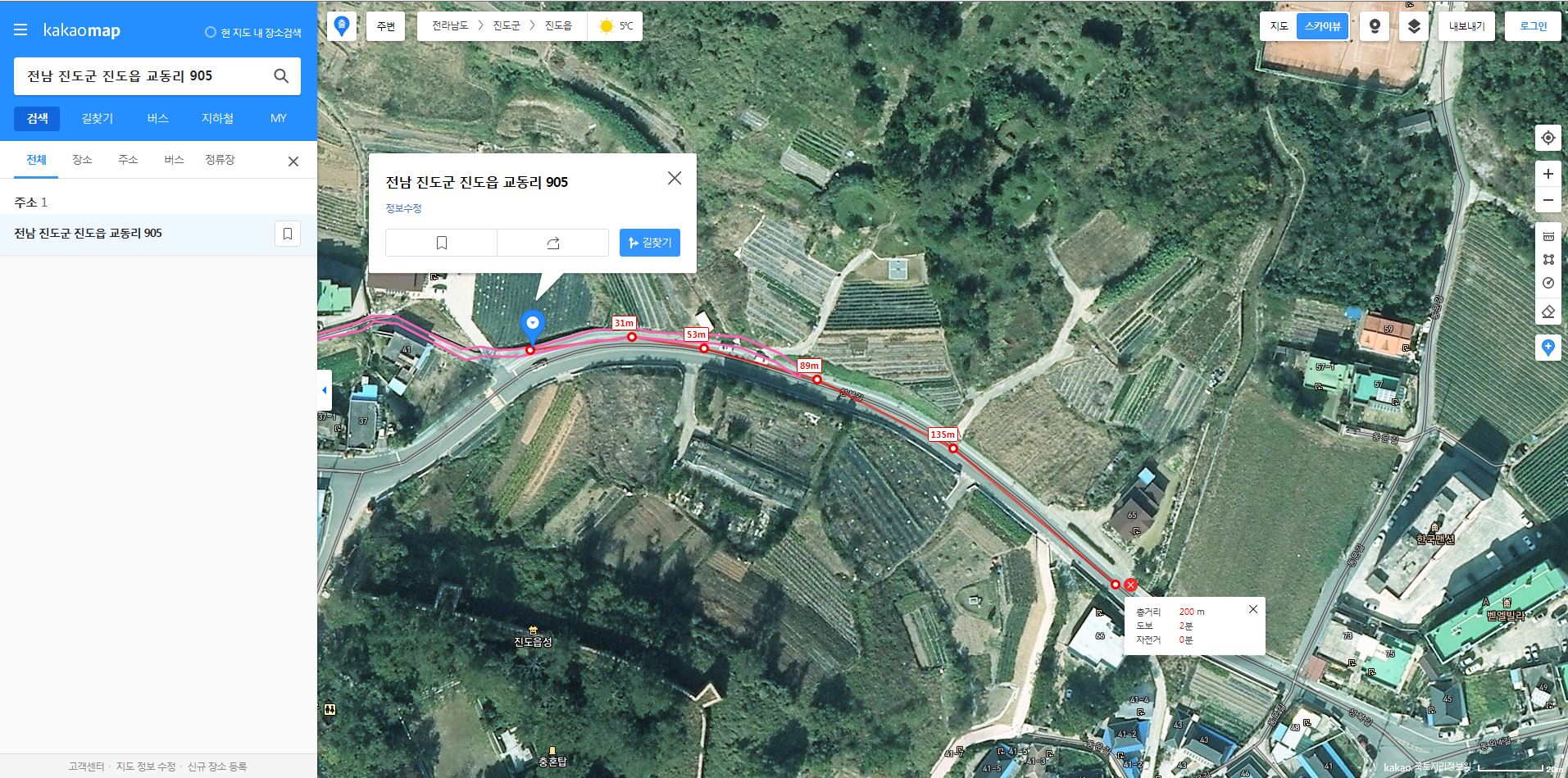Open roadview with the pin icon
Screen dimensions: 1568x778
pyautogui.click(x=1375, y=26)
